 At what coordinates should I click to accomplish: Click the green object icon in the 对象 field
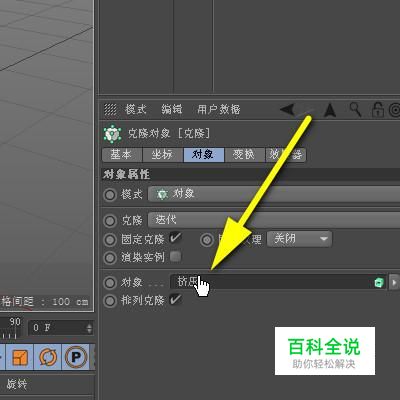click(x=379, y=283)
